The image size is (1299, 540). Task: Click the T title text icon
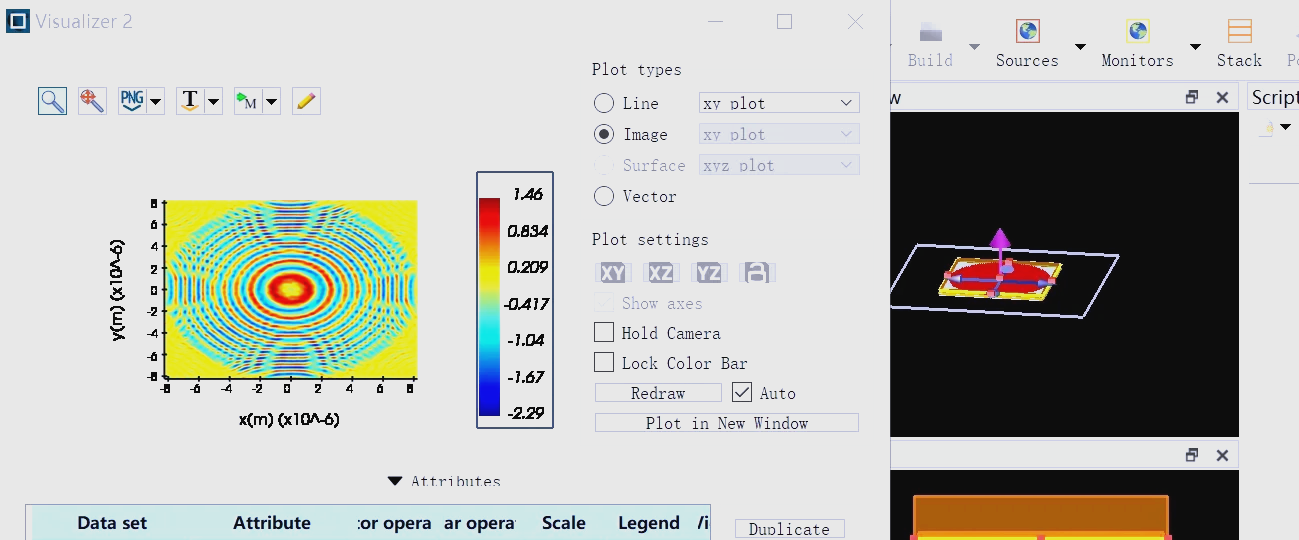click(x=189, y=101)
